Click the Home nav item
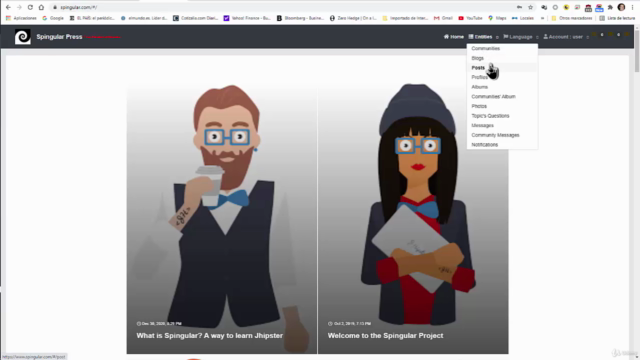The width and height of the screenshot is (640, 360). (x=454, y=37)
